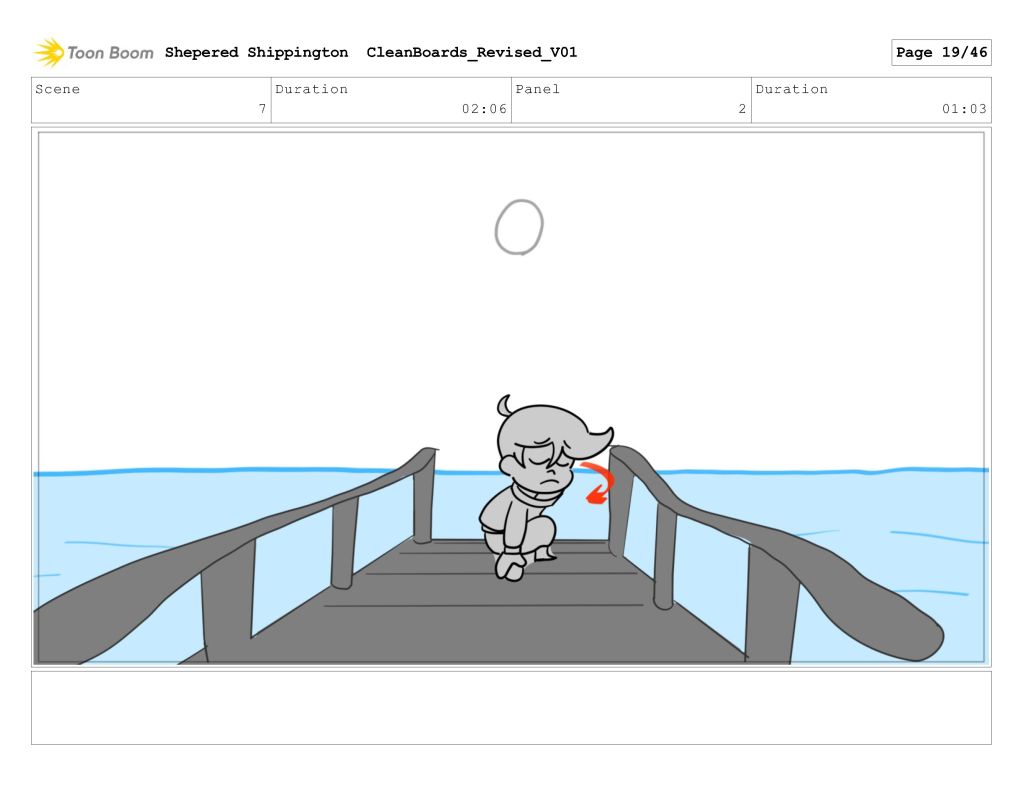This screenshot has height=791, width=1024.
Task: Click the Shepered Shippington project title
Action: click(x=256, y=53)
